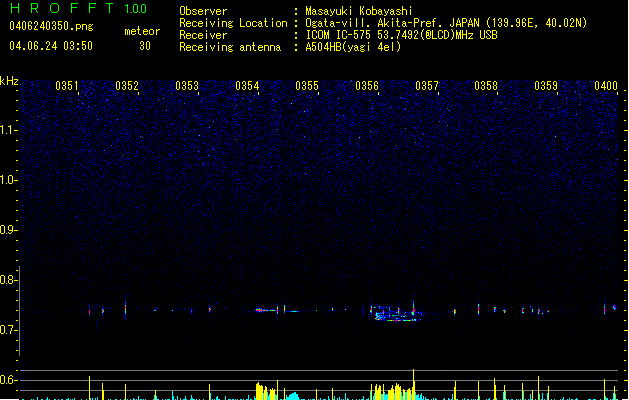Image resolution: width=629 pixels, height=400 pixels.
Task: Click the meteor count value 30
Action: 145,46
